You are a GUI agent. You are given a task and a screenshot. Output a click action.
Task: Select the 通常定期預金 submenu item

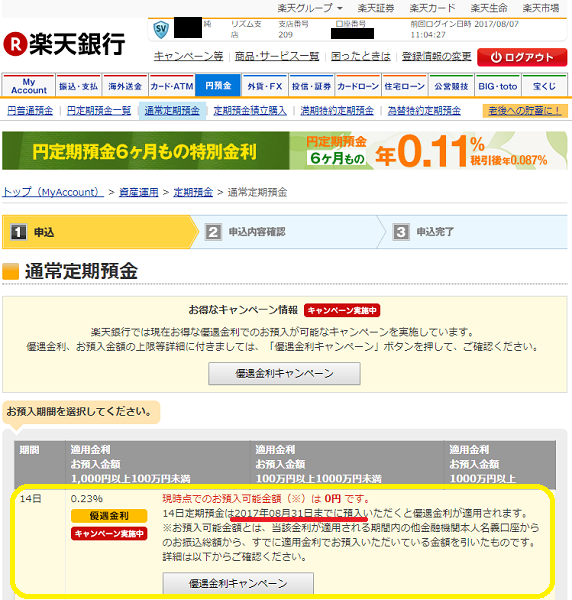[x=172, y=111]
